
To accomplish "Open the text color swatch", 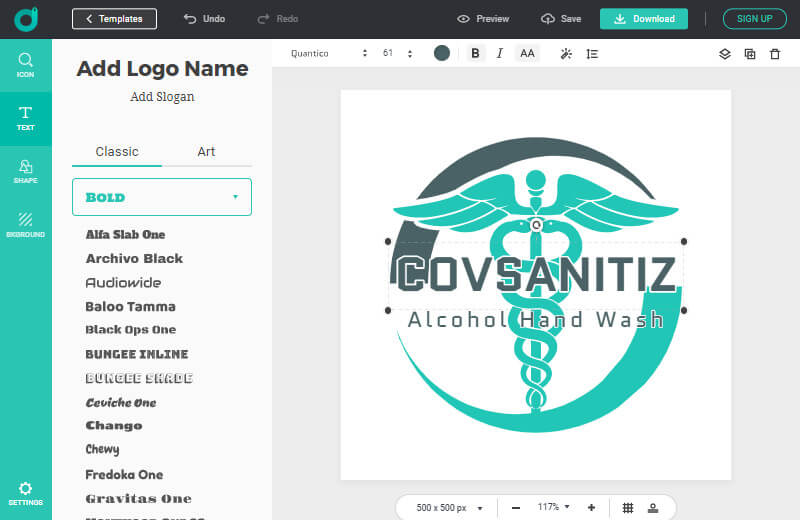I will click(x=442, y=54).
